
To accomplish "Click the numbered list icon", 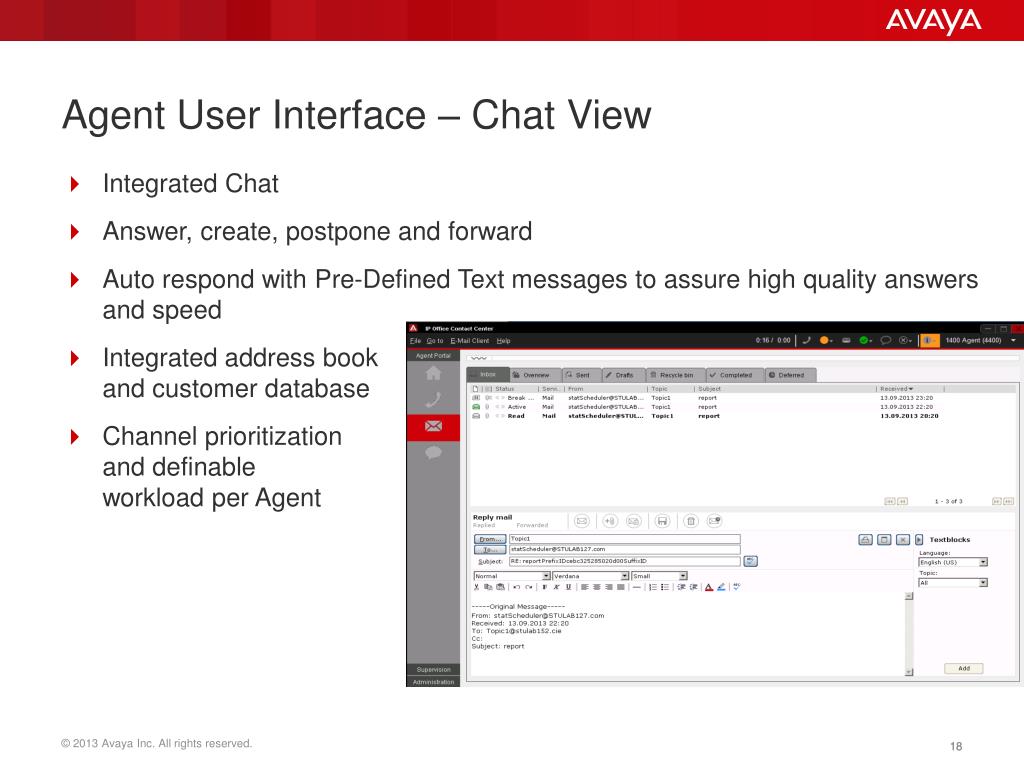I will click(x=653, y=587).
